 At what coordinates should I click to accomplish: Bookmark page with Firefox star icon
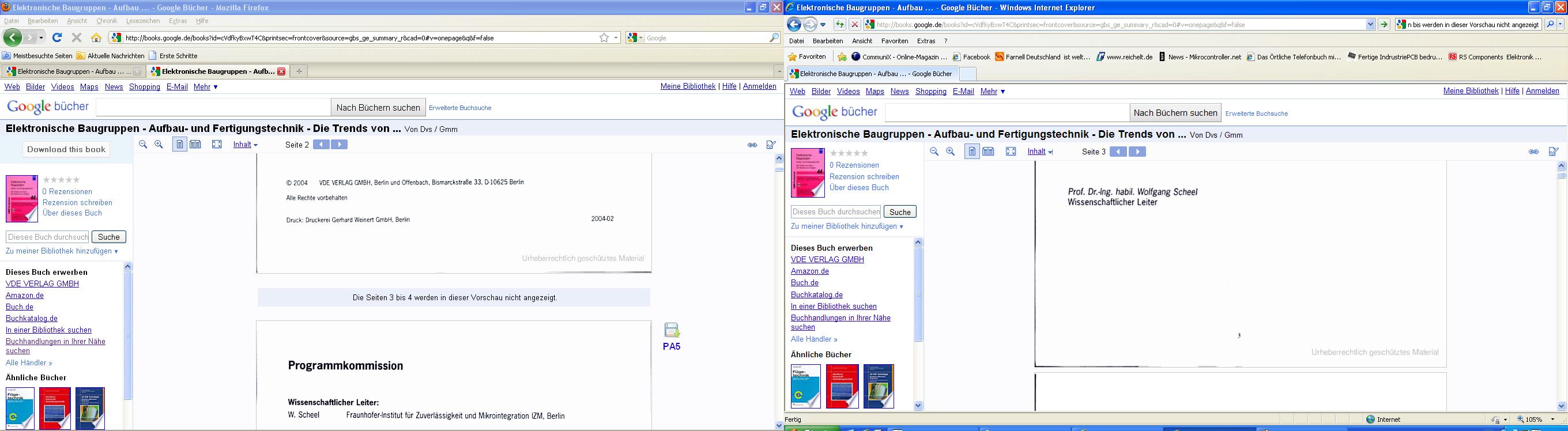pyautogui.click(x=604, y=38)
